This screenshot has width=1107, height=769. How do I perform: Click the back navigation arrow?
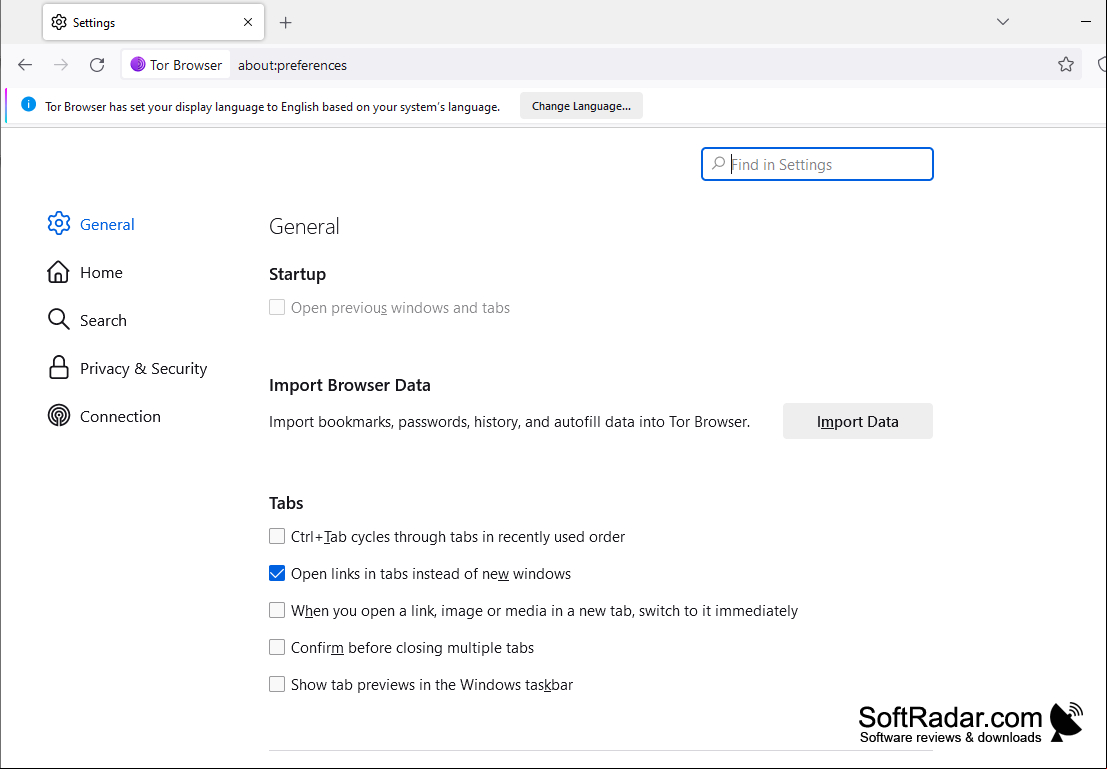pyautogui.click(x=25, y=65)
